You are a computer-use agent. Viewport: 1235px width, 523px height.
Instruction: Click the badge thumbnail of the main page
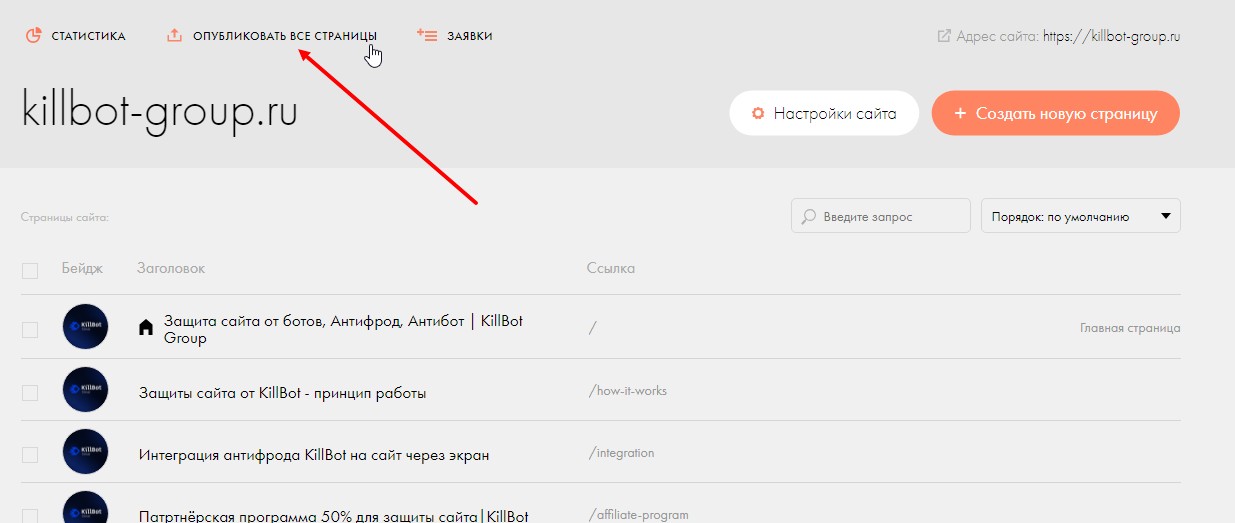[x=85, y=327]
